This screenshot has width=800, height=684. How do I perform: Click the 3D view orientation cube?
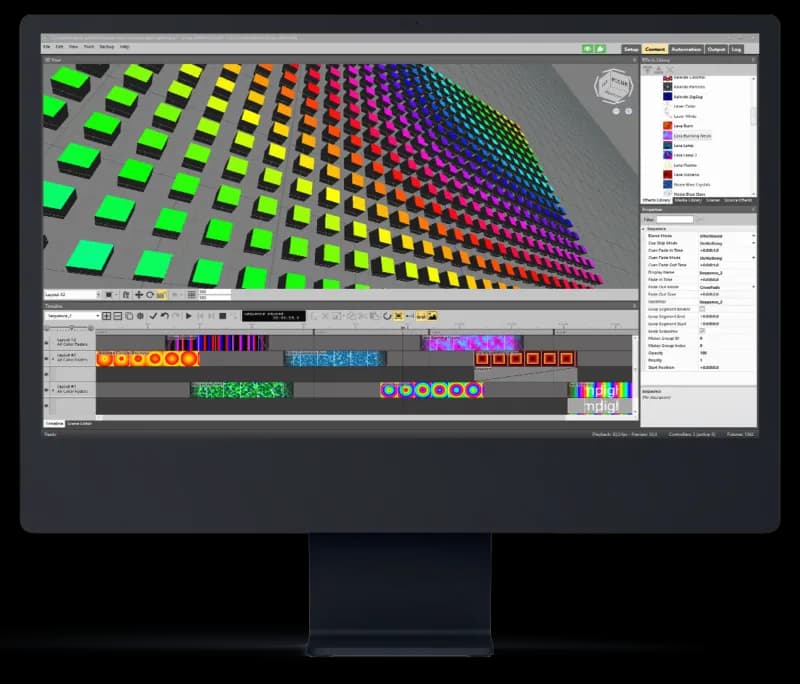pos(614,85)
